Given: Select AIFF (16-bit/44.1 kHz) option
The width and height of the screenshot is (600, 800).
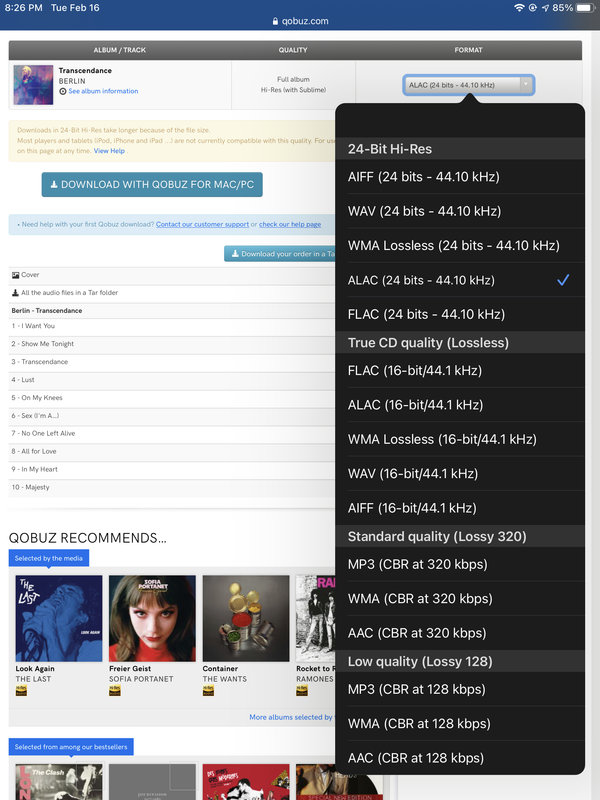Looking at the screenshot, I should click(x=460, y=508).
